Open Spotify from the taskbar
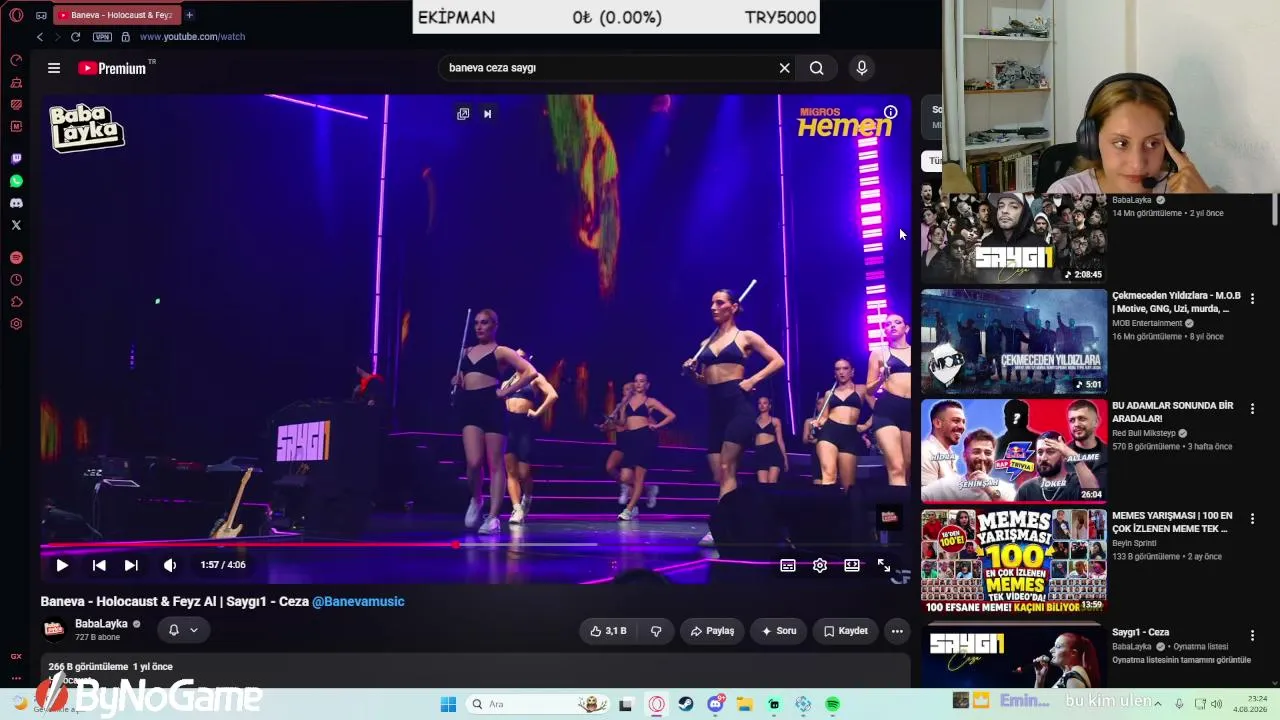1280x720 pixels. 832,704
